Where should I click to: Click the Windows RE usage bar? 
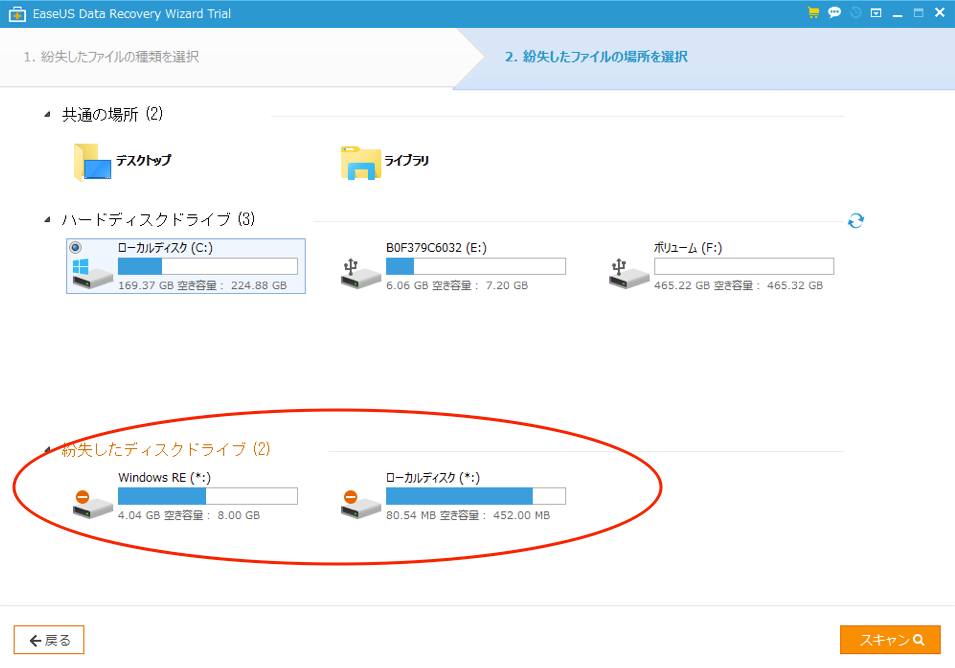click(208, 496)
